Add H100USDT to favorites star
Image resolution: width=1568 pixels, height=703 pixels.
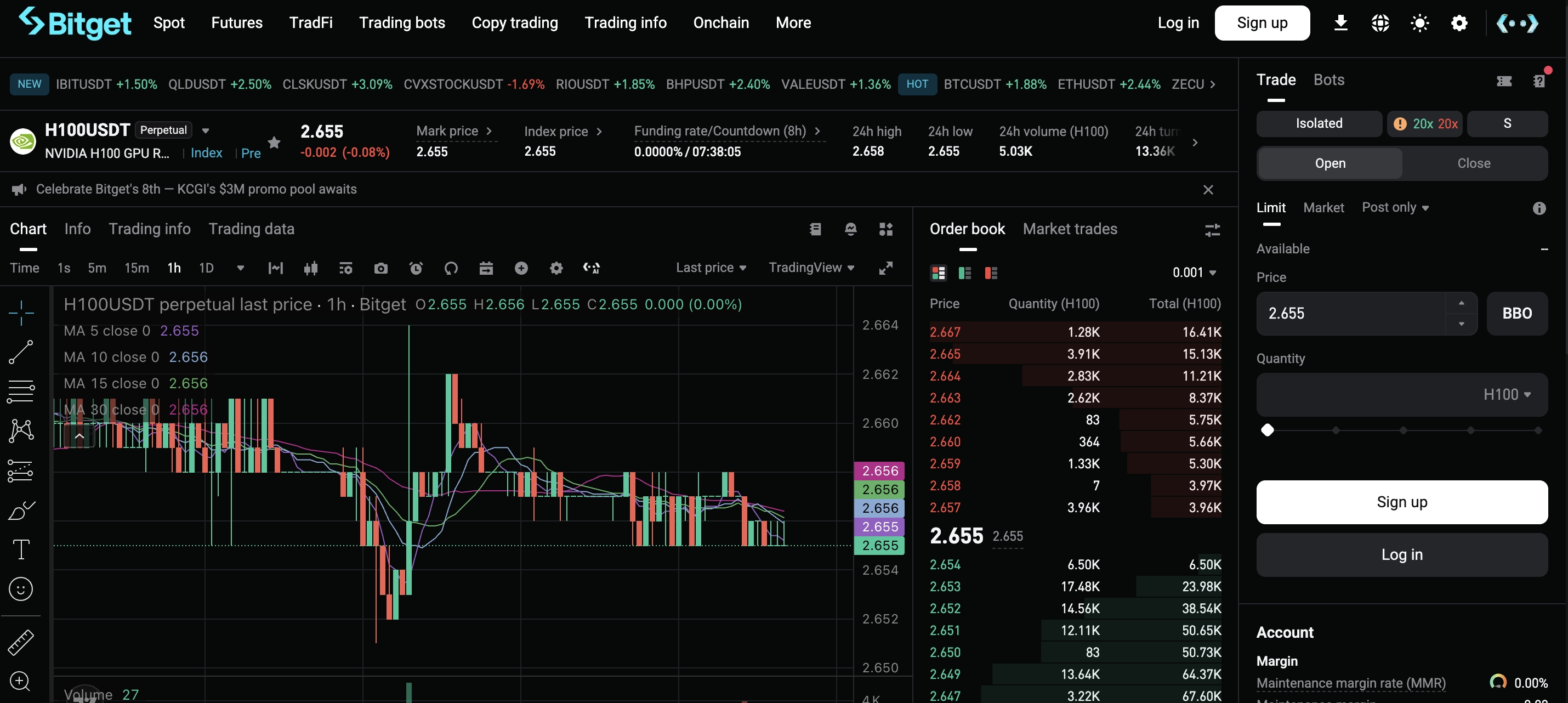coord(274,143)
